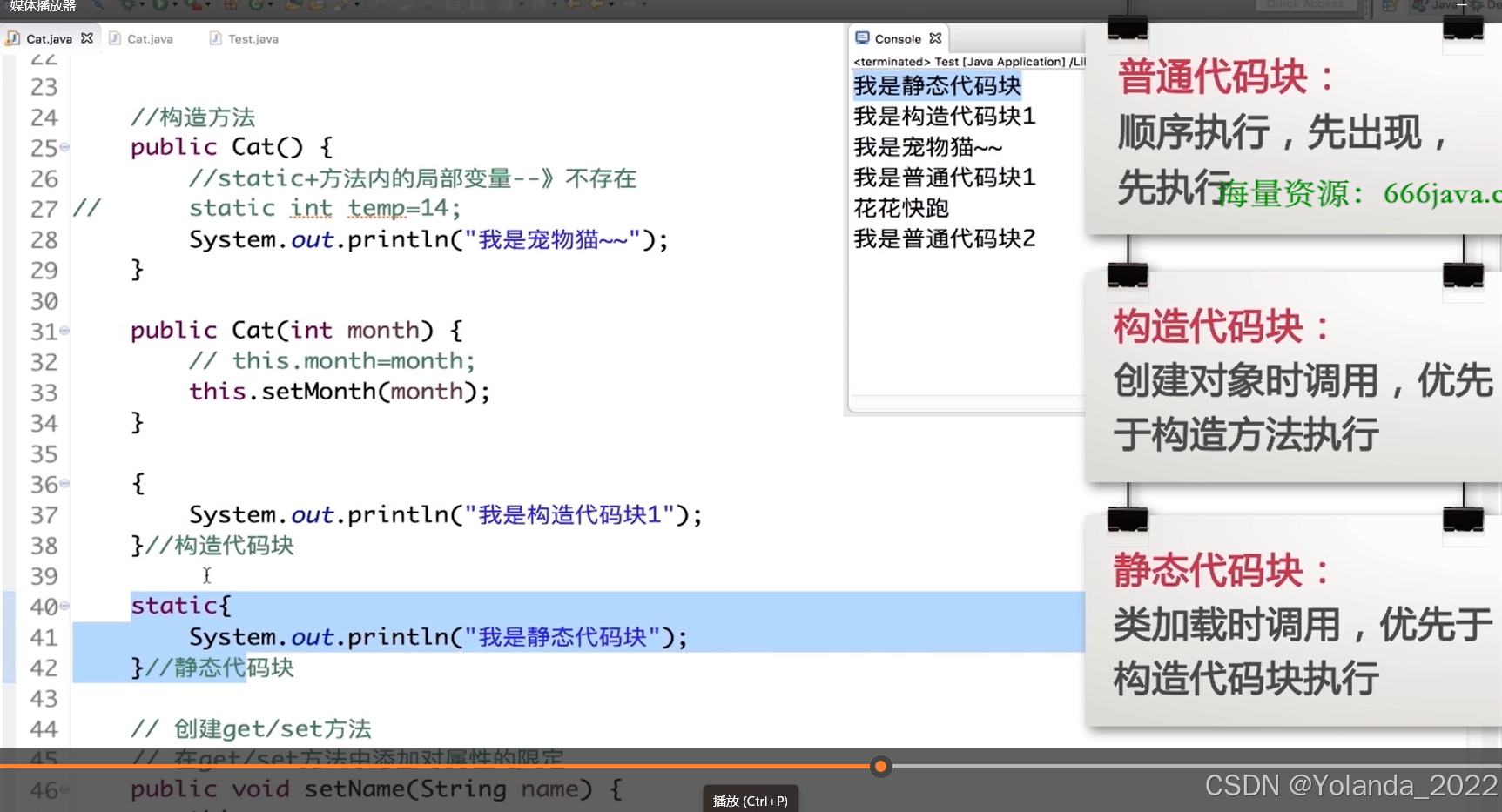Close the Console view

pos(935,38)
